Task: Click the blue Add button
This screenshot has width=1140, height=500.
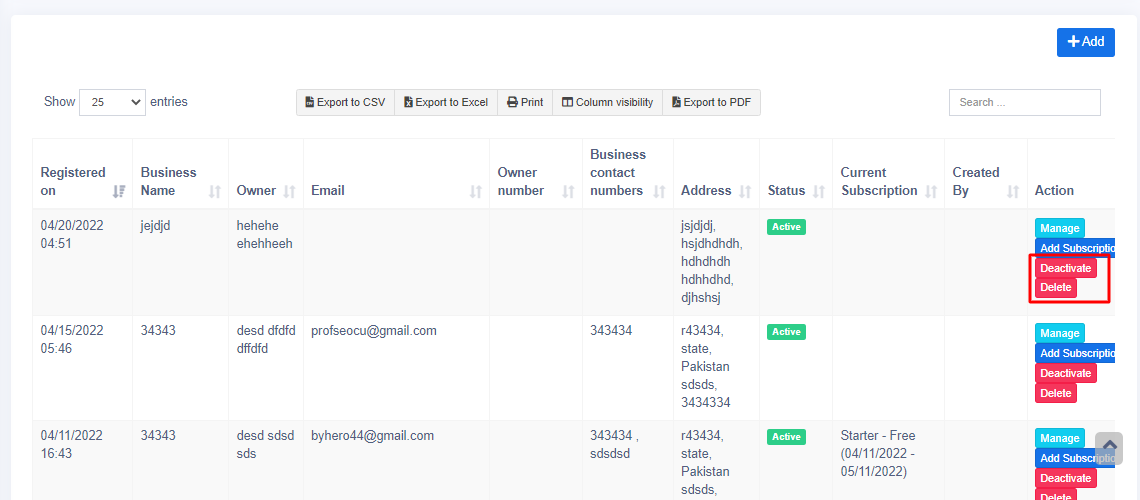Action: 1085,42
